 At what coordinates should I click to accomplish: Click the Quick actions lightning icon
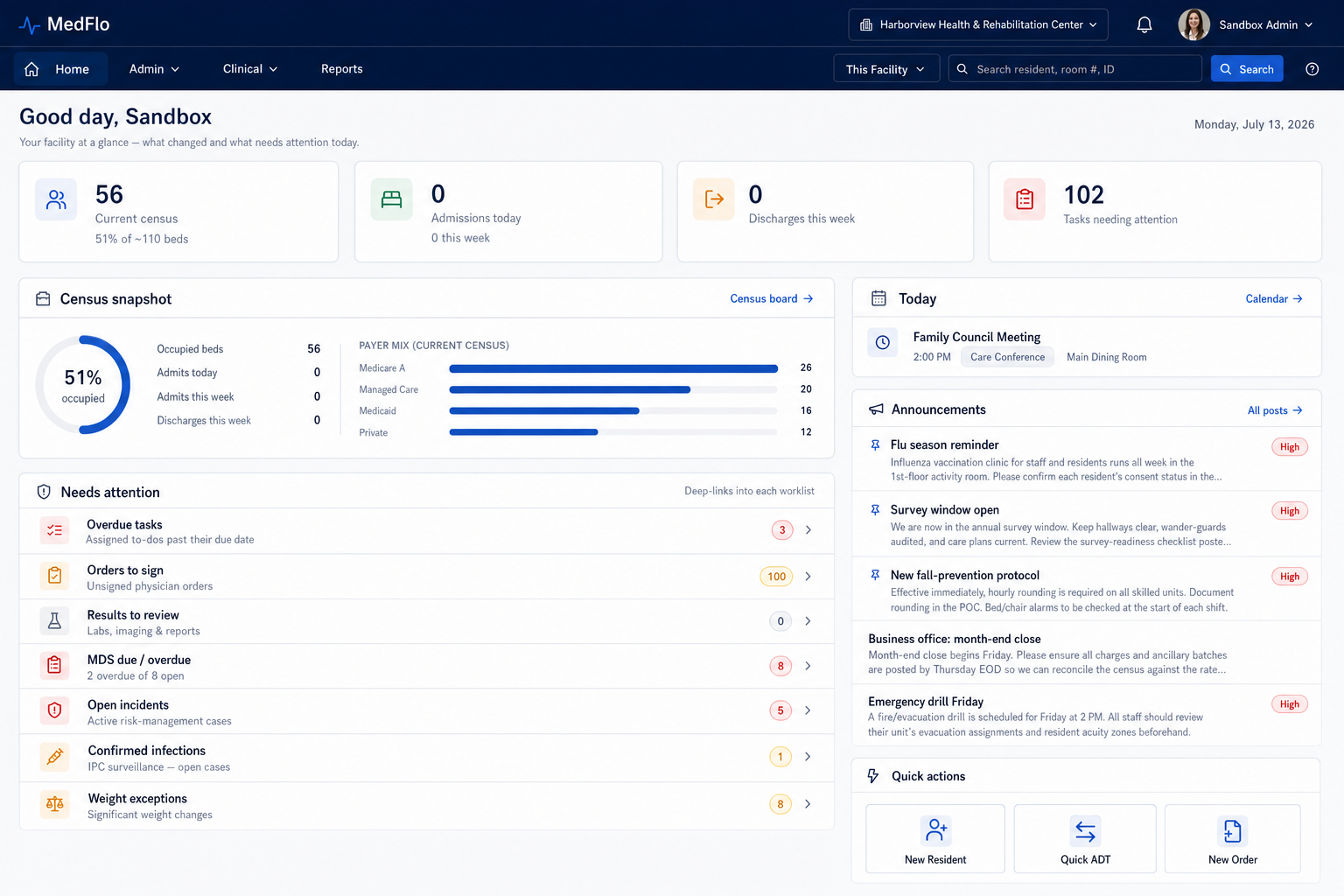873,776
